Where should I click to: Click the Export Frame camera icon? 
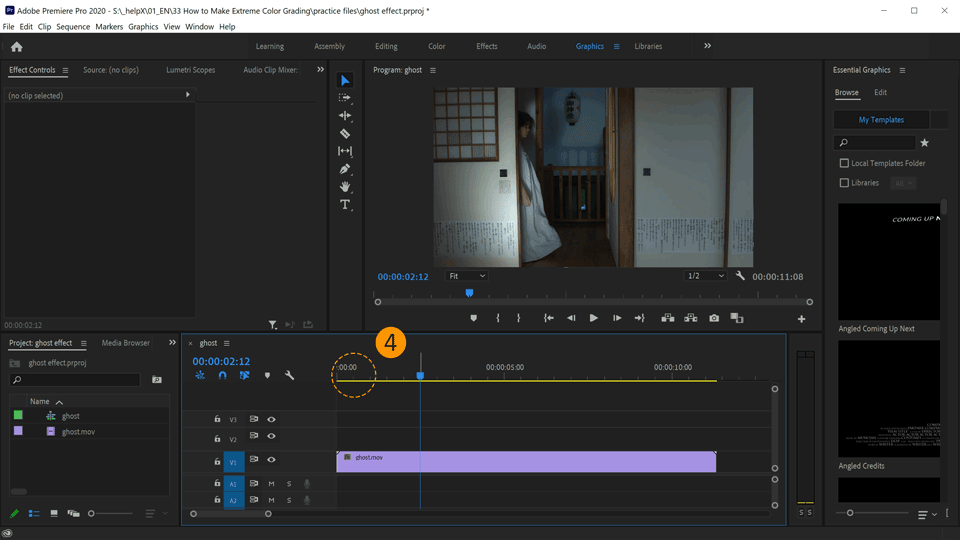[x=714, y=318]
